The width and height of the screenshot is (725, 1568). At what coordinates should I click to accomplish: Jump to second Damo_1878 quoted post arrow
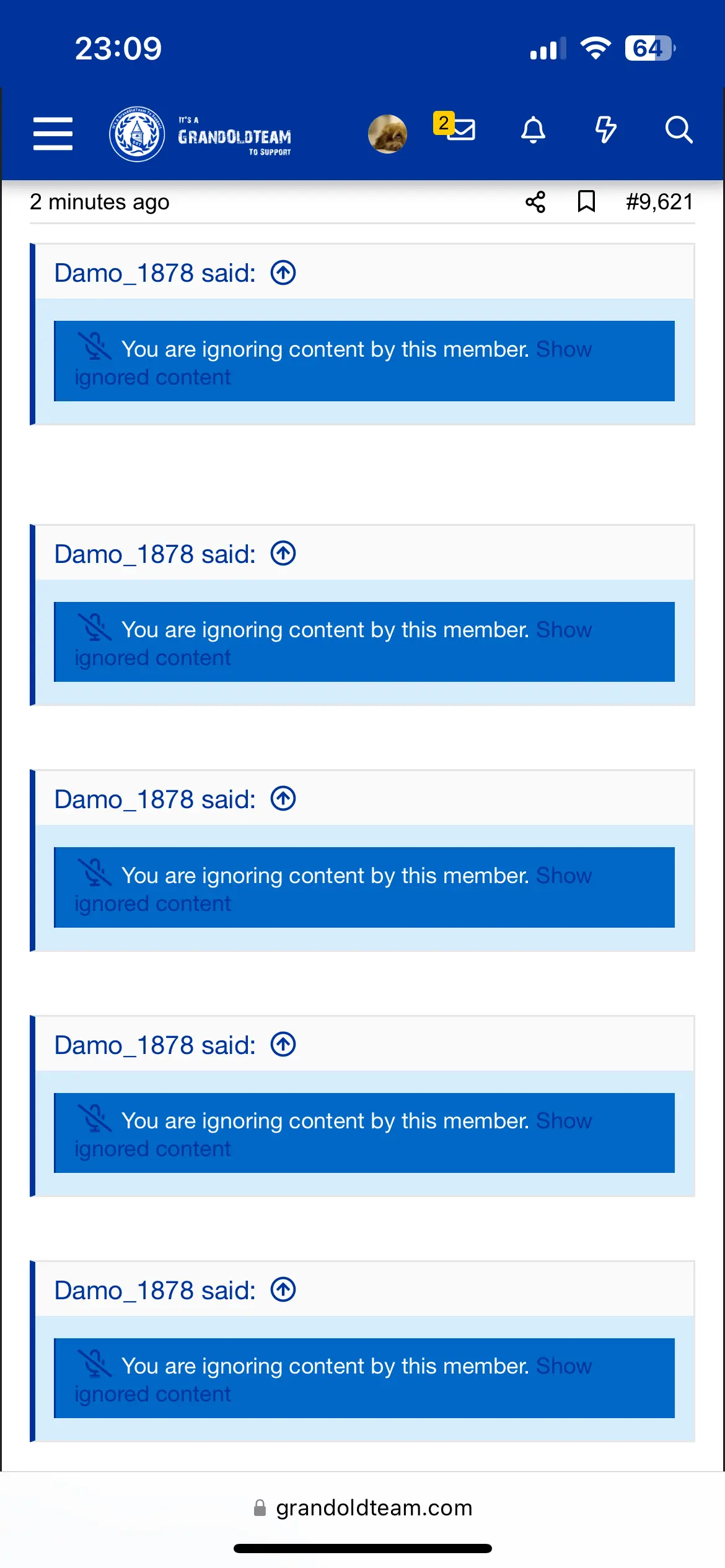[283, 554]
